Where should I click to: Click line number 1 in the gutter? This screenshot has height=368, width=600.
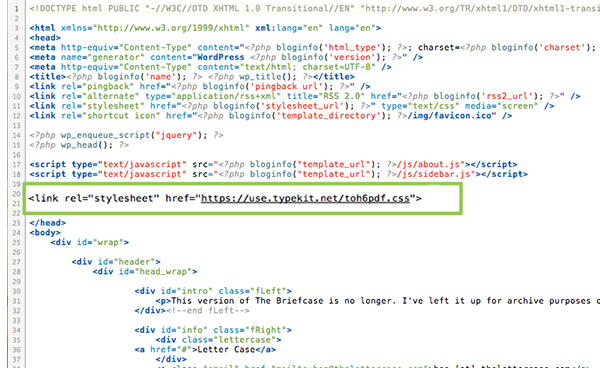pyautogui.click(x=16, y=8)
